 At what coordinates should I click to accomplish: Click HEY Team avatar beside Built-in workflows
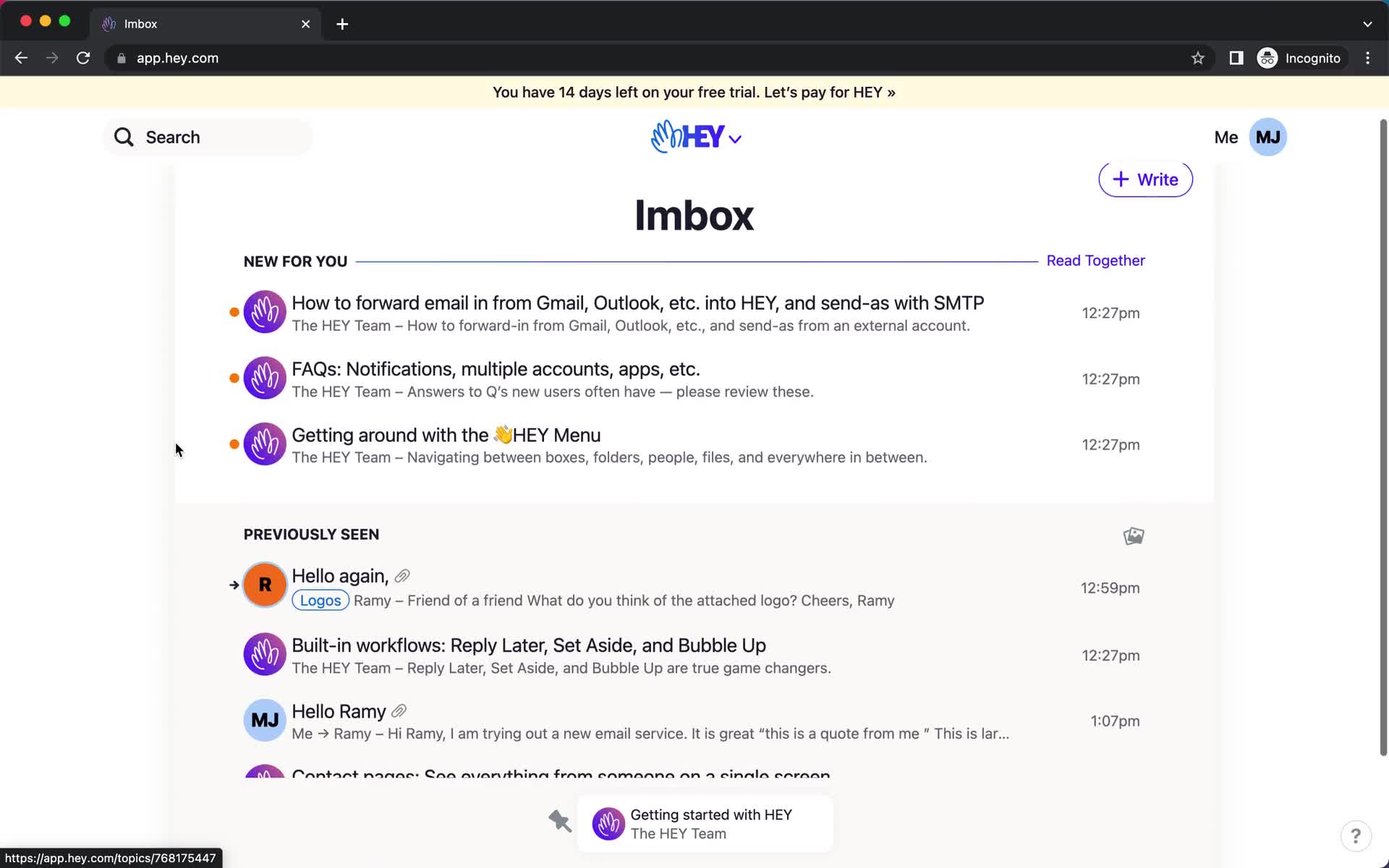pos(265,654)
